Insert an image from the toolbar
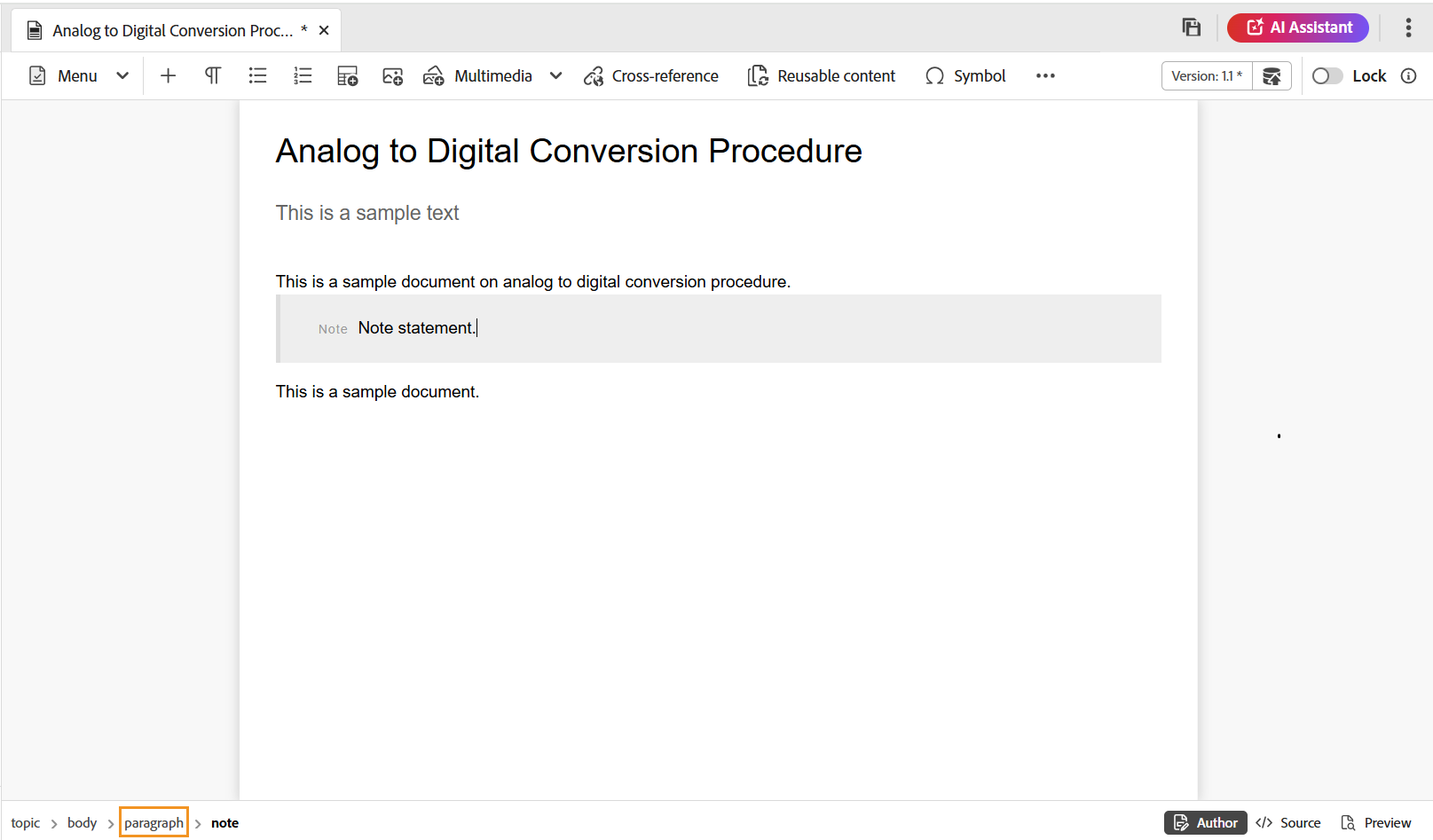1433x840 pixels. (x=392, y=76)
